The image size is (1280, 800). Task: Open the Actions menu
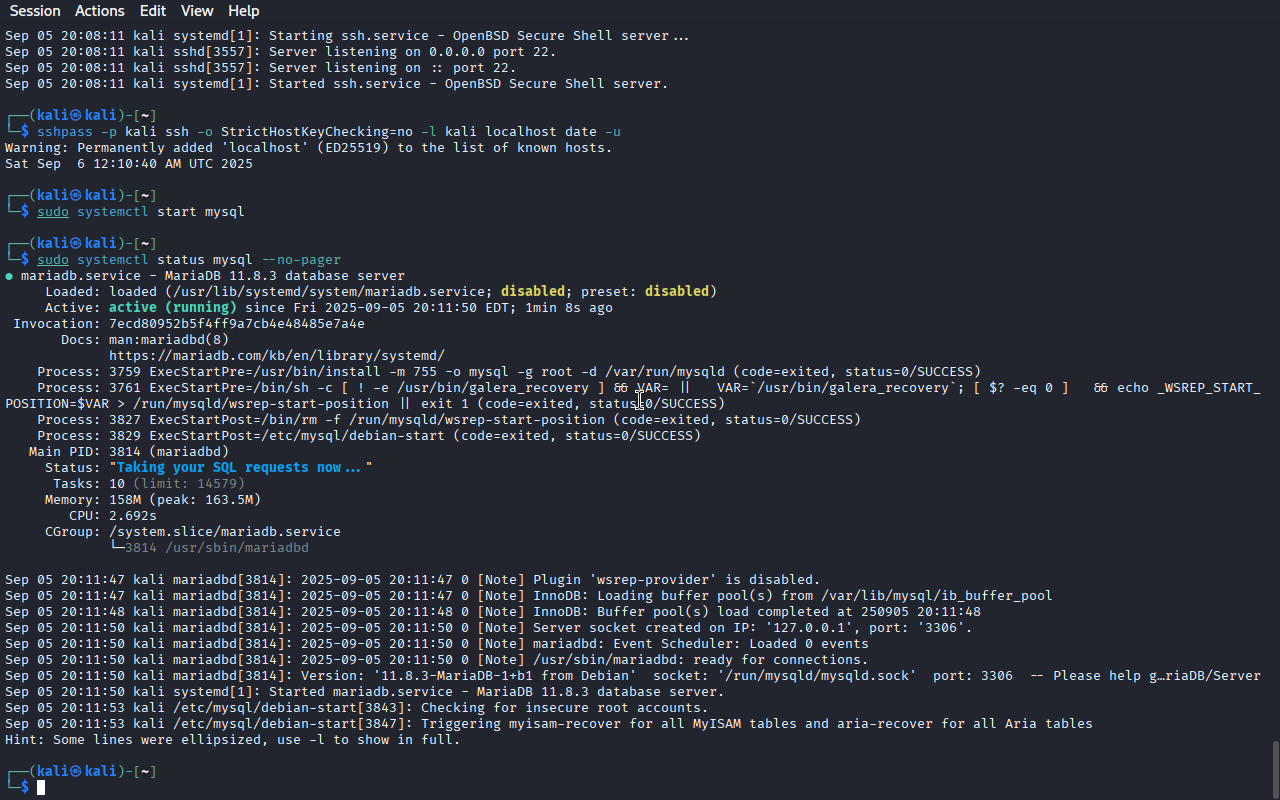point(100,11)
